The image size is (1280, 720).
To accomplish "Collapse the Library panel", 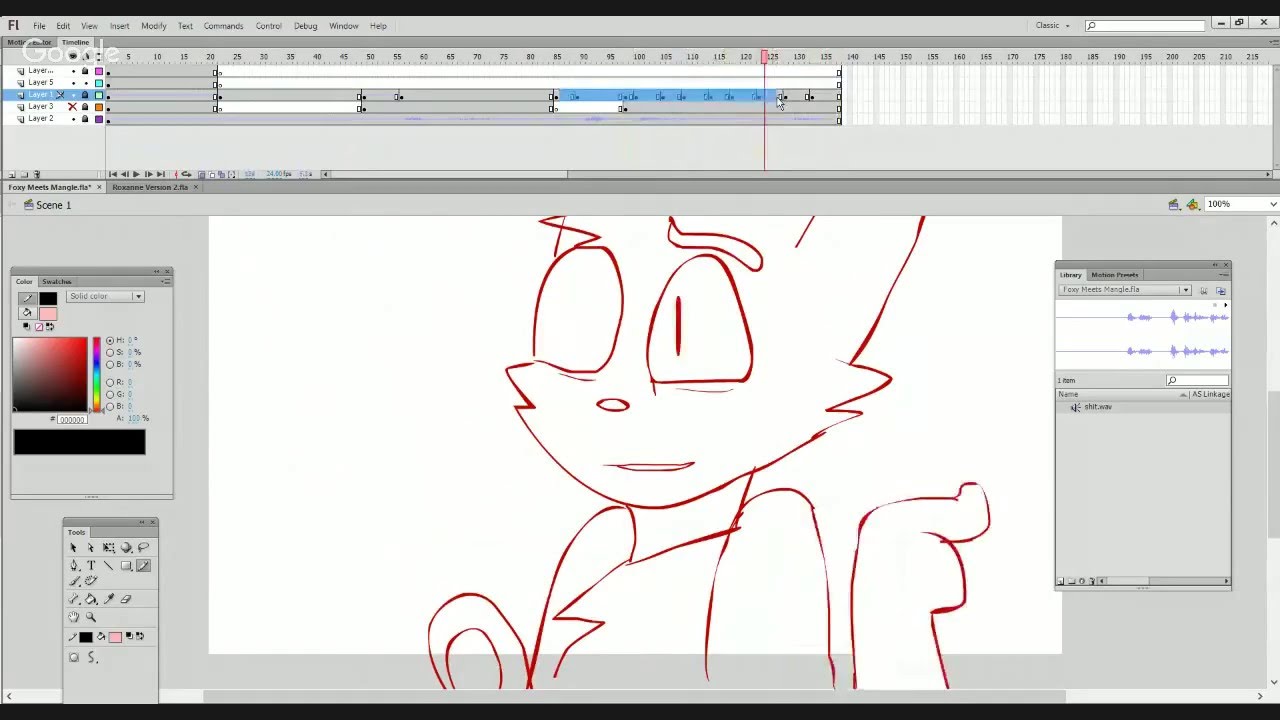I will click(x=1215, y=266).
